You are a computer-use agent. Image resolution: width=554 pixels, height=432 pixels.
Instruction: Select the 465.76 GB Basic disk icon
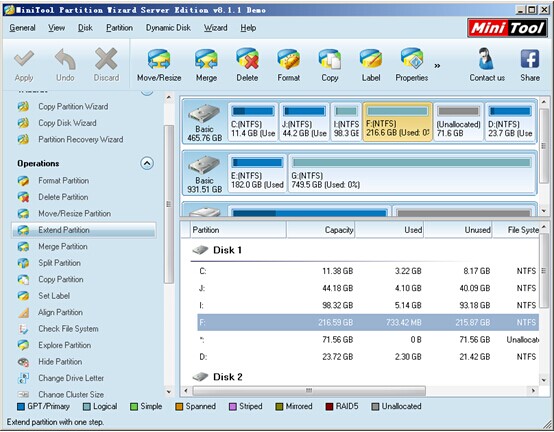204,114
